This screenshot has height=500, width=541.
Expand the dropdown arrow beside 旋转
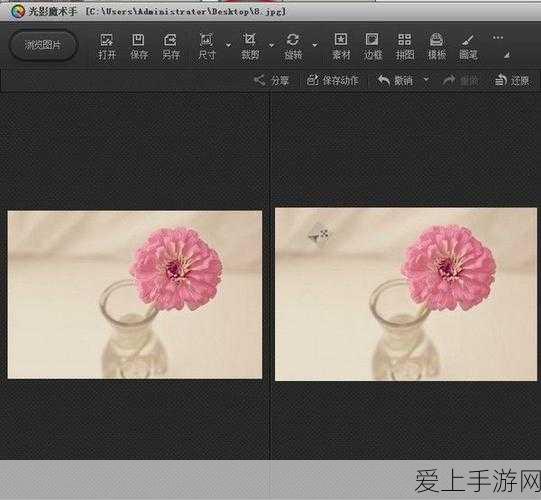(x=315, y=45)
